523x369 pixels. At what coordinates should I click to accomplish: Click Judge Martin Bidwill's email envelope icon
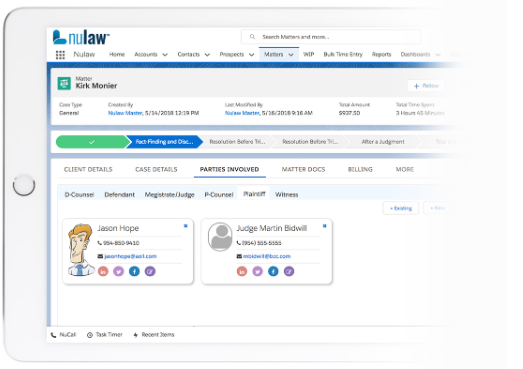[x=239, y=256]
